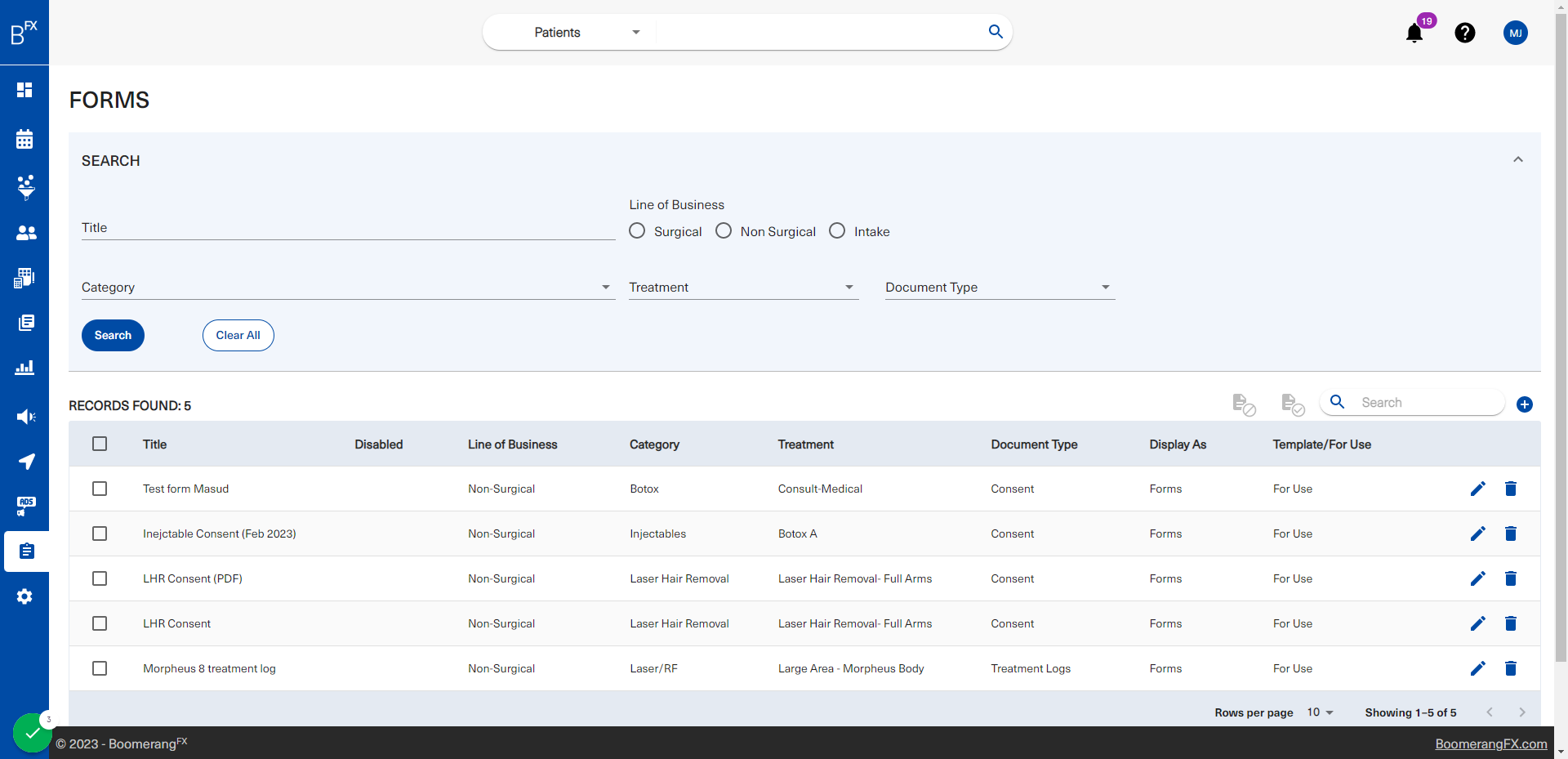Click the enable selected forms icon
The image size is (1568, 759).
click(1293, 404)
